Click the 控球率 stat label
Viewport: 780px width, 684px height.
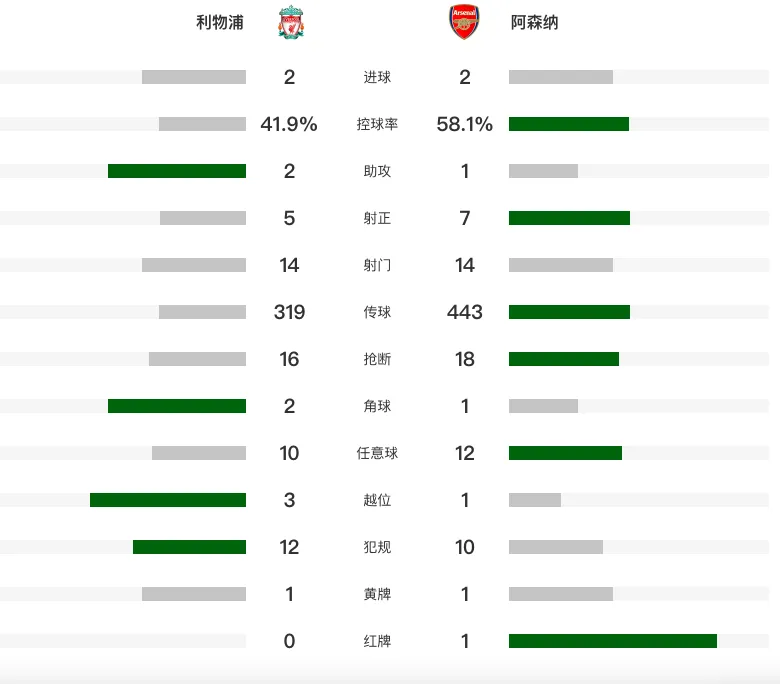[x=377, y=124]
